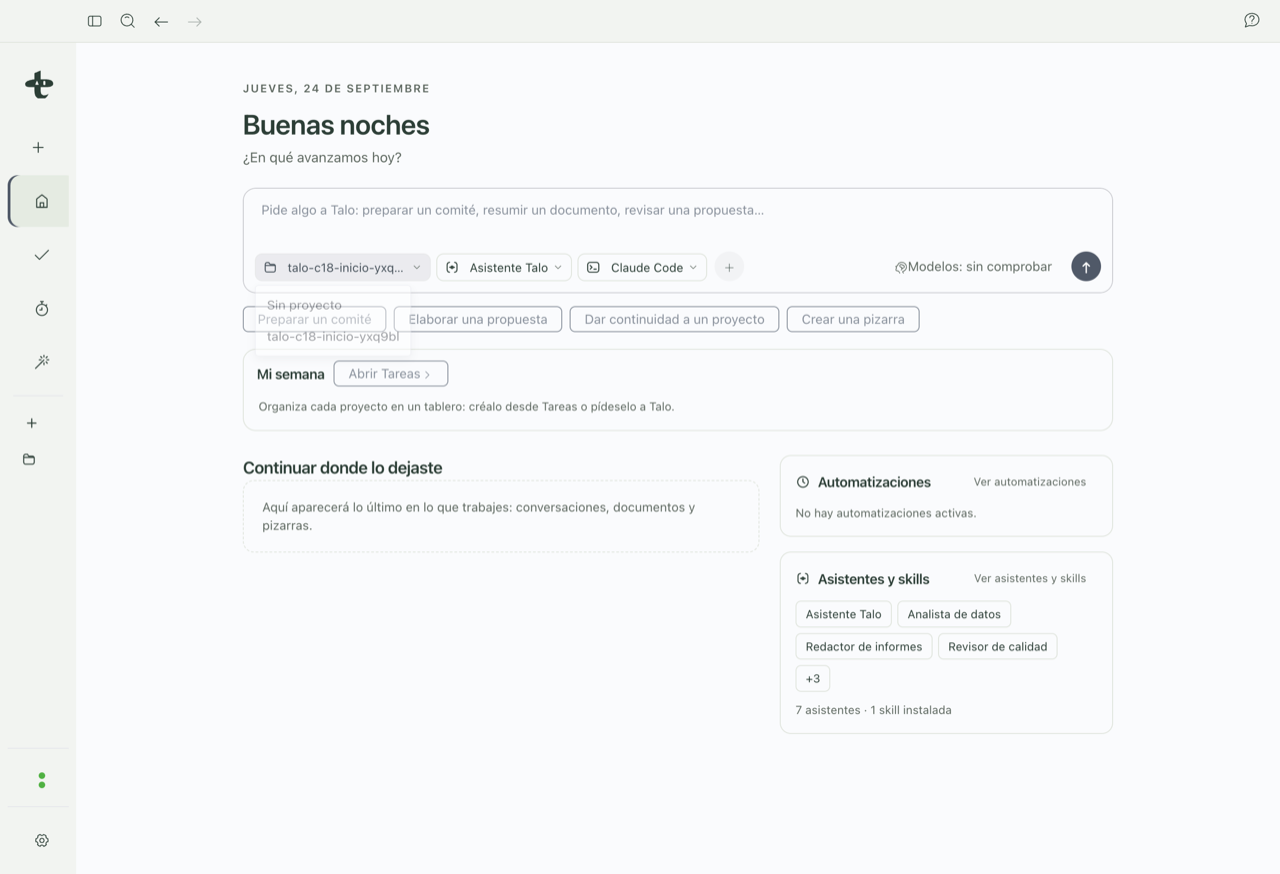Click the 'Aquí aparecerá lo último en lo que trabajes' placeholder

point(501,516)
